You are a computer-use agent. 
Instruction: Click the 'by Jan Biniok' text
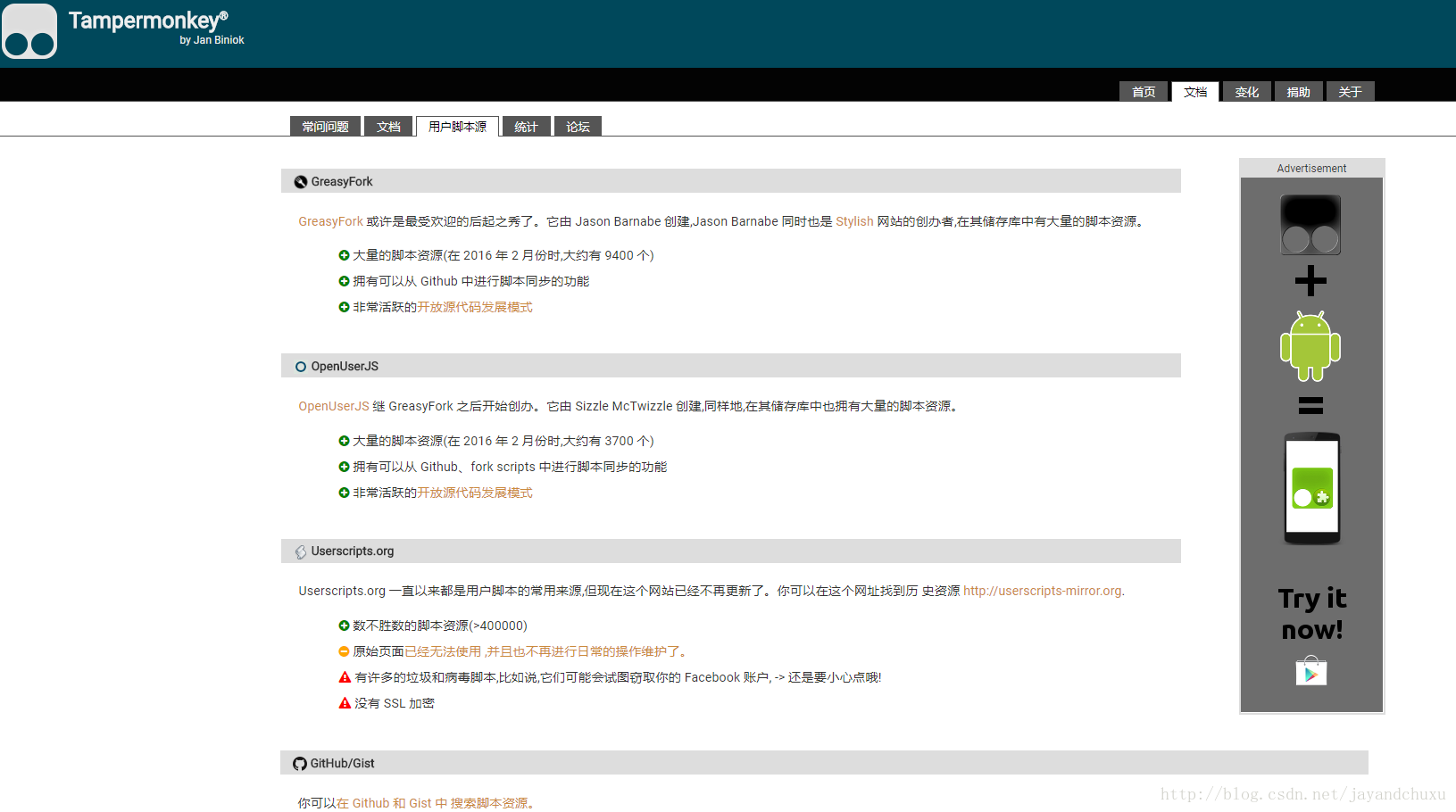pyautogui.click(x=212, y=40)
